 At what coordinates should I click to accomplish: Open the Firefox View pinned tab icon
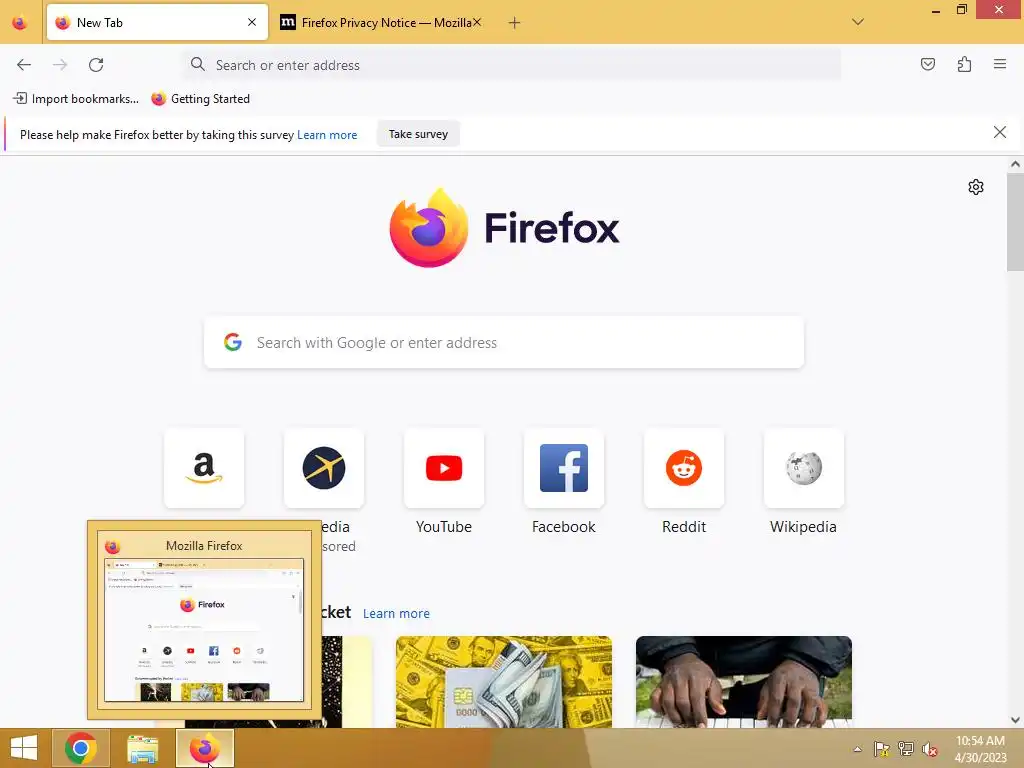[x=20, y=23]
